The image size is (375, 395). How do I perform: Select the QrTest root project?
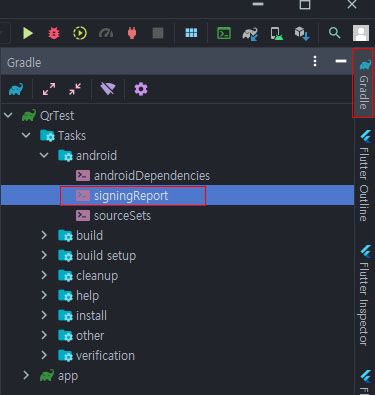pyautogui.click(x=57, y=116)
